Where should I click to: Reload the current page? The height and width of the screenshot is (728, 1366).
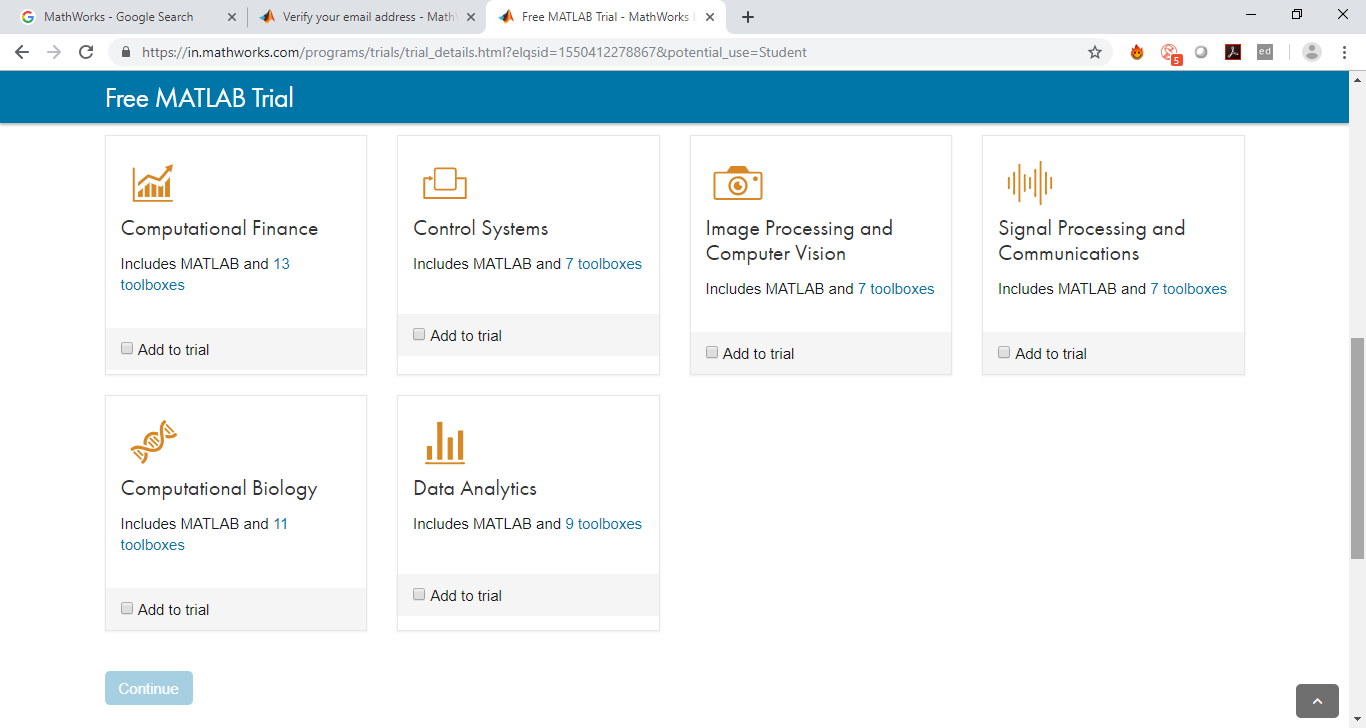point(86,52)
